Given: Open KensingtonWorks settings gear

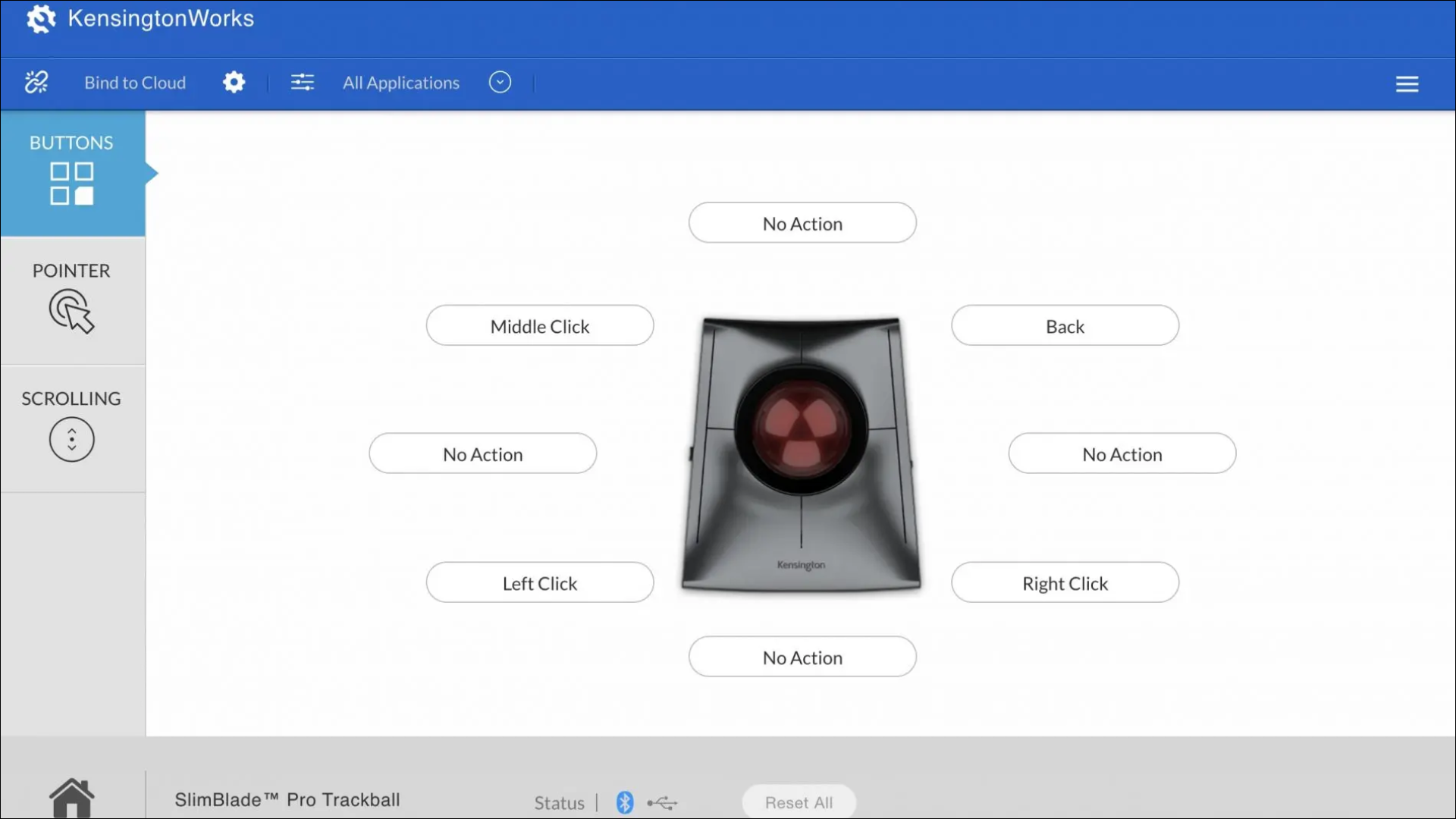Looking at the screenshot, I should tap(234, 82).
